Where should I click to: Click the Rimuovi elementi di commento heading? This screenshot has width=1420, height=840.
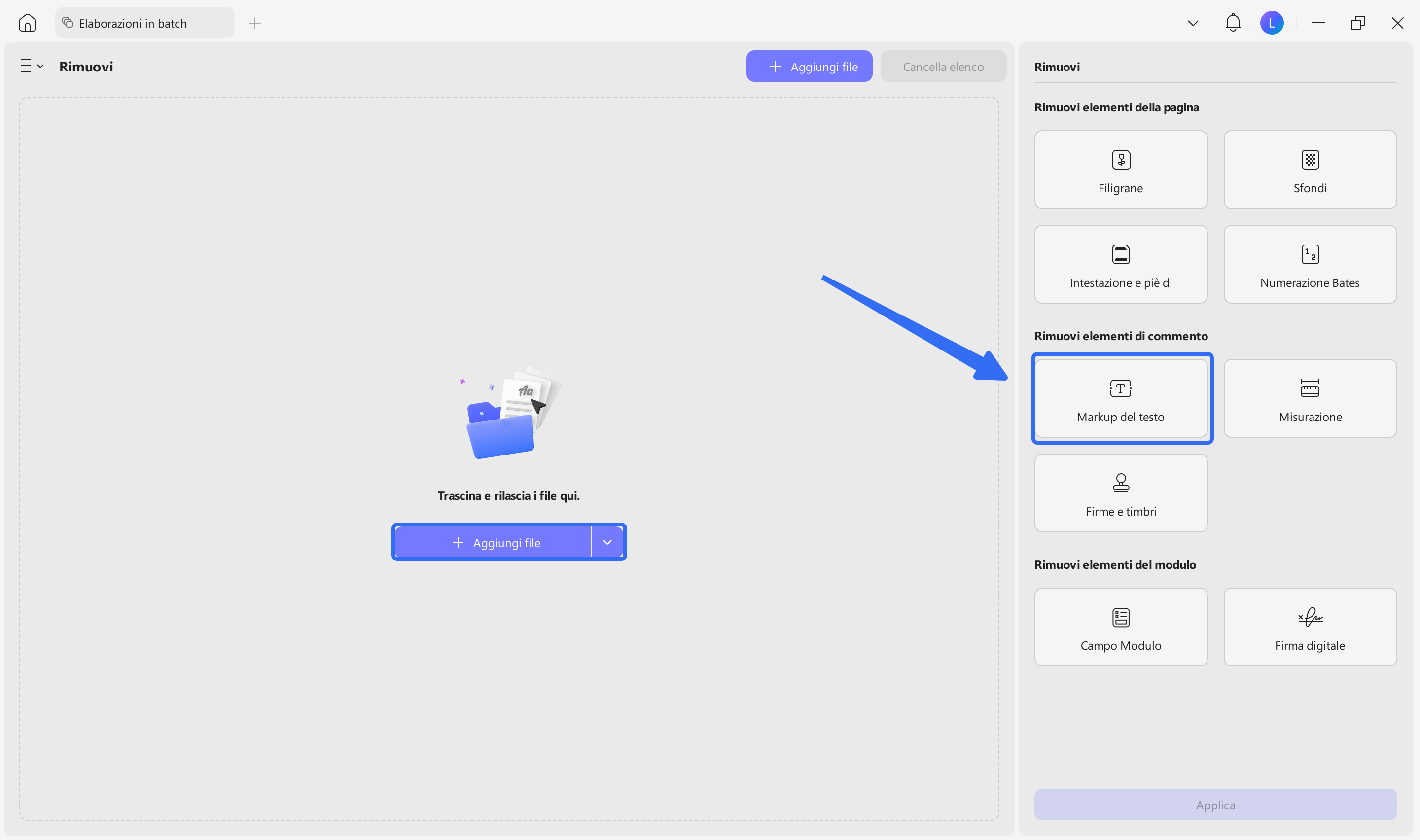pyautogui.click(x=1121, y=336)
